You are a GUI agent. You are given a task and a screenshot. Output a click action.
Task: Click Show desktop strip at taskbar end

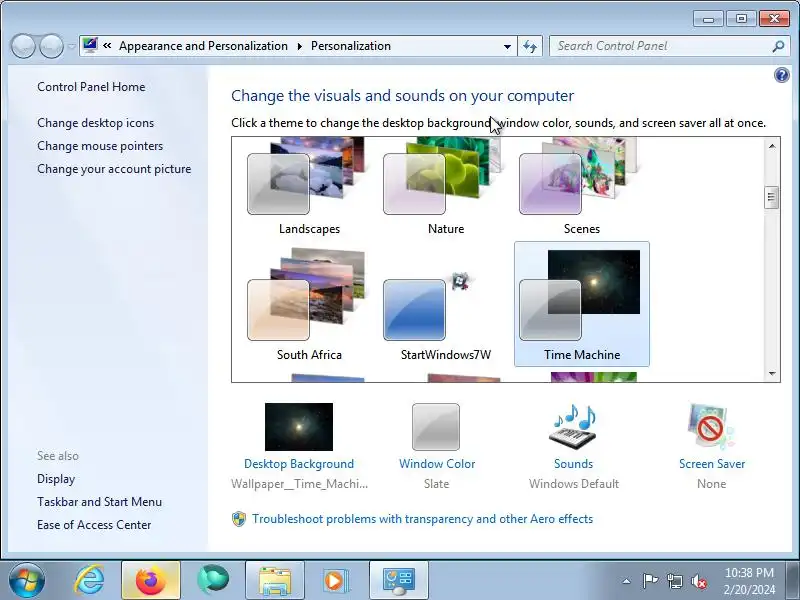[x=793, y=581]
